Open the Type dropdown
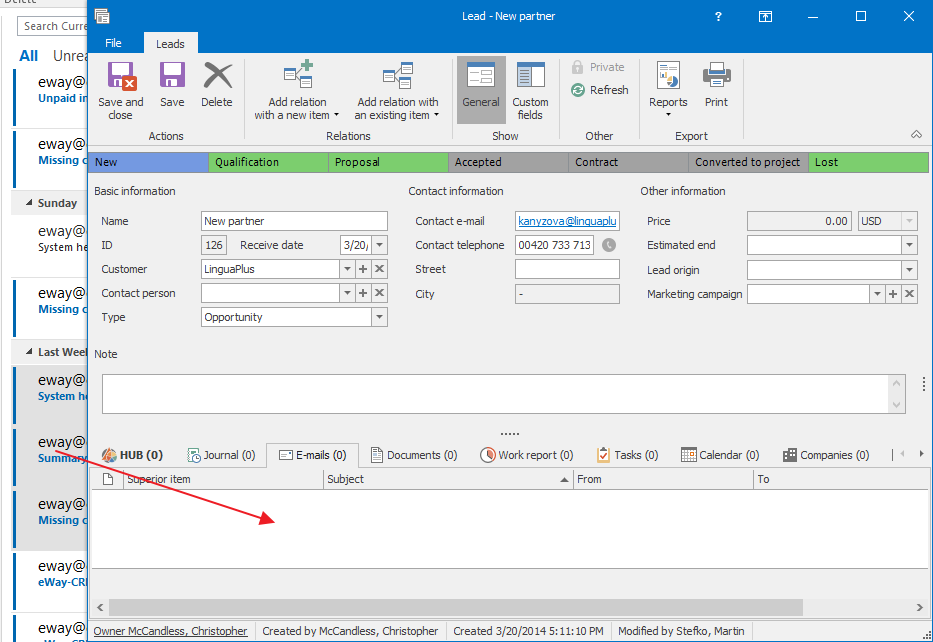The image size is (933, 642). pos(380,317)
